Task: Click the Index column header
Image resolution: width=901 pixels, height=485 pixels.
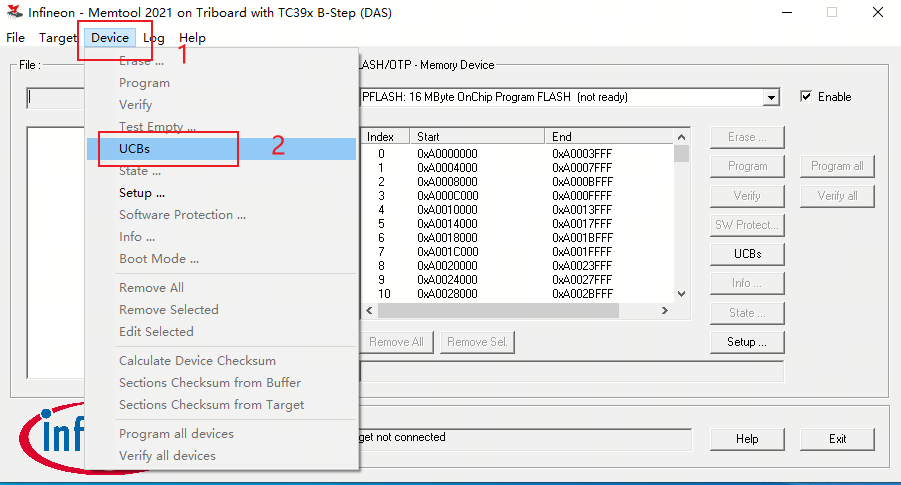Action: click(385, 137)
